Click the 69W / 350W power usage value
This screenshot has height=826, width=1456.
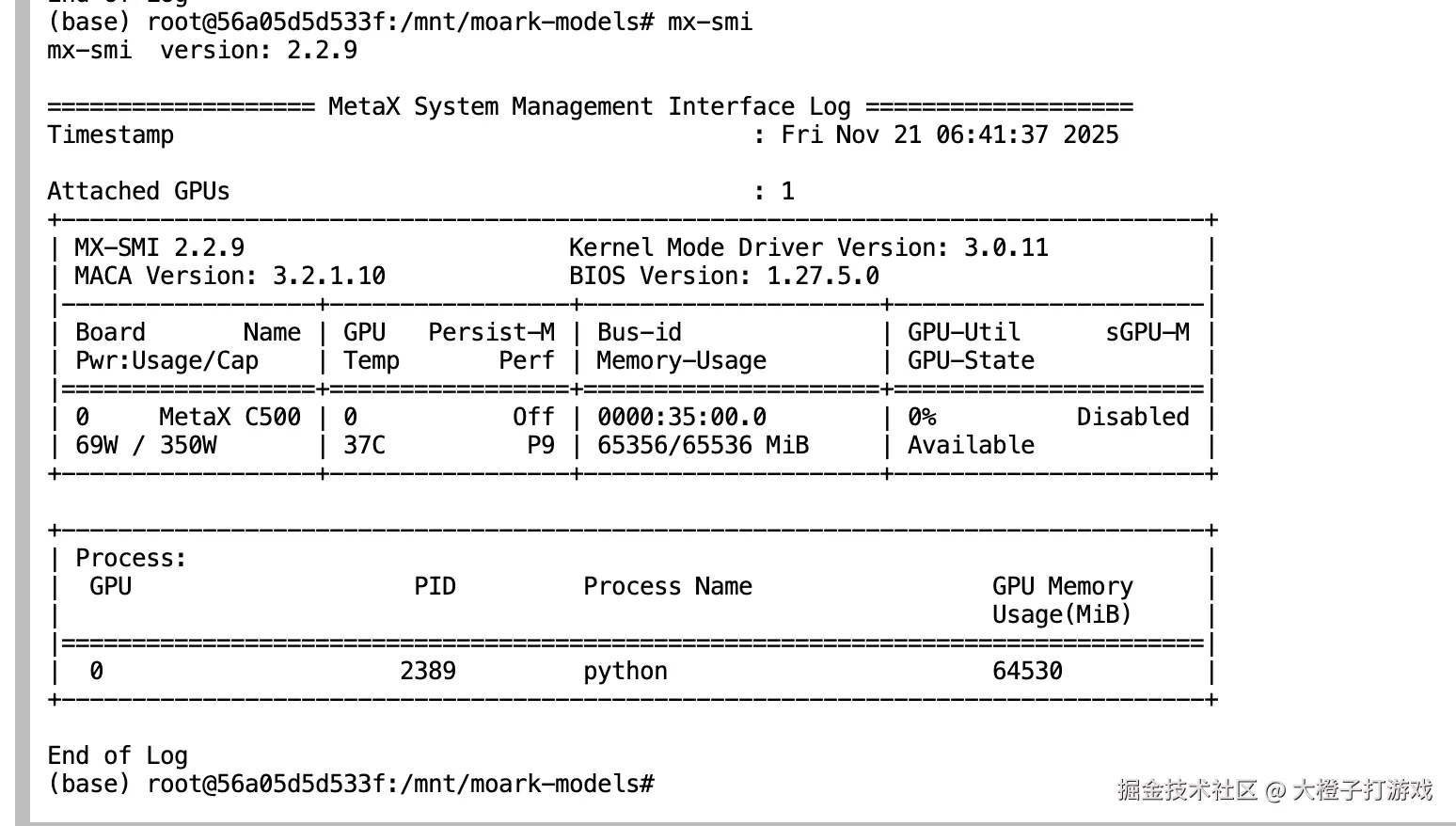(146, 445)
